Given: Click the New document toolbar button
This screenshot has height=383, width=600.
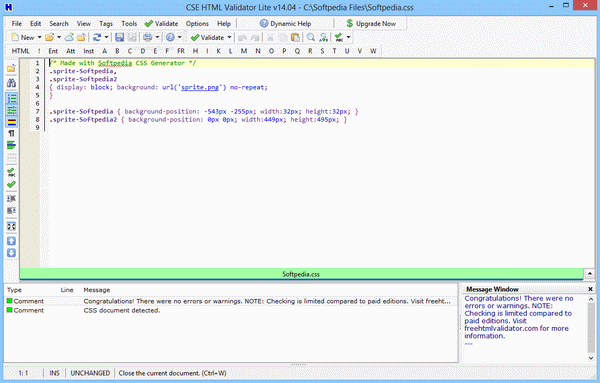Looking at the screenshot, I should click(23, 37).
